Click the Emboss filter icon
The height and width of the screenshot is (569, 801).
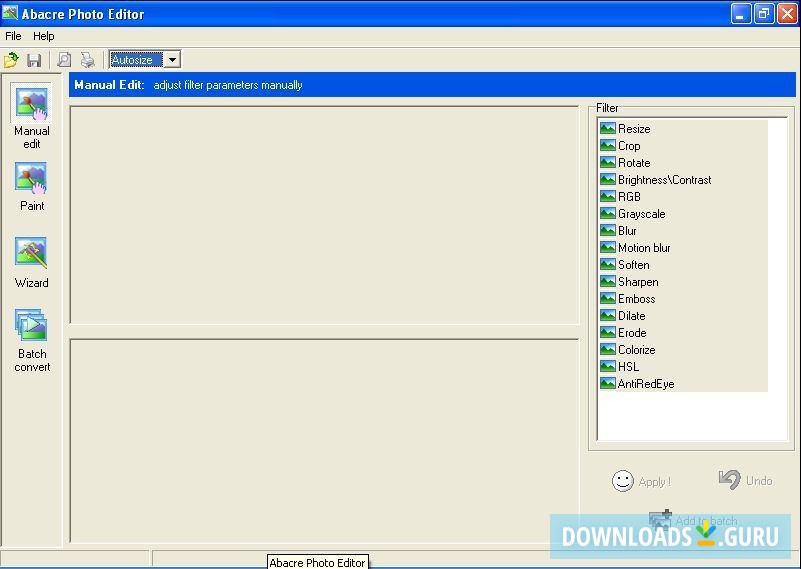point(607,298)
